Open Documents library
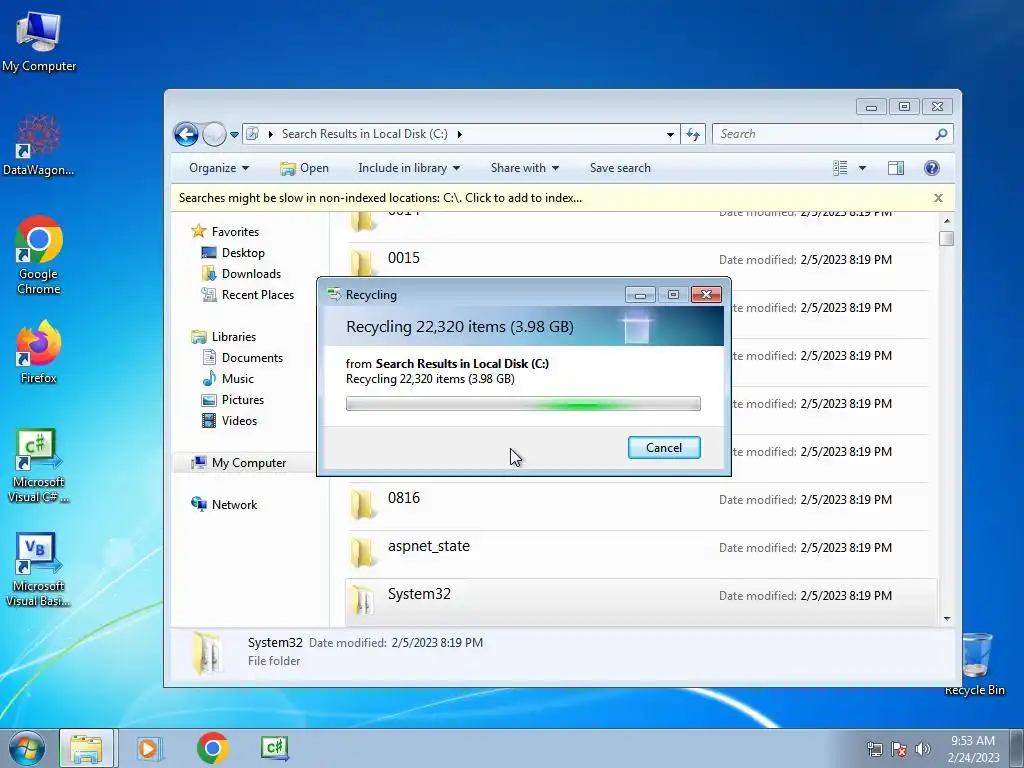This screenshot has height=768, width=1024. pos(243,358)
